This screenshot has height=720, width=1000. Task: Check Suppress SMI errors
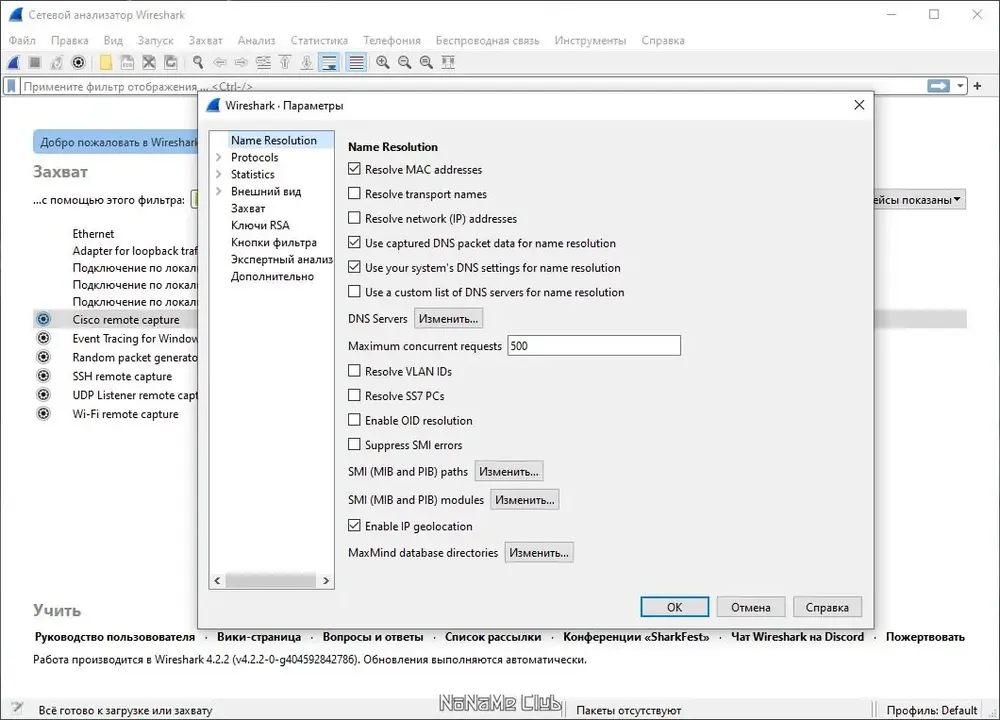[354, 444]
